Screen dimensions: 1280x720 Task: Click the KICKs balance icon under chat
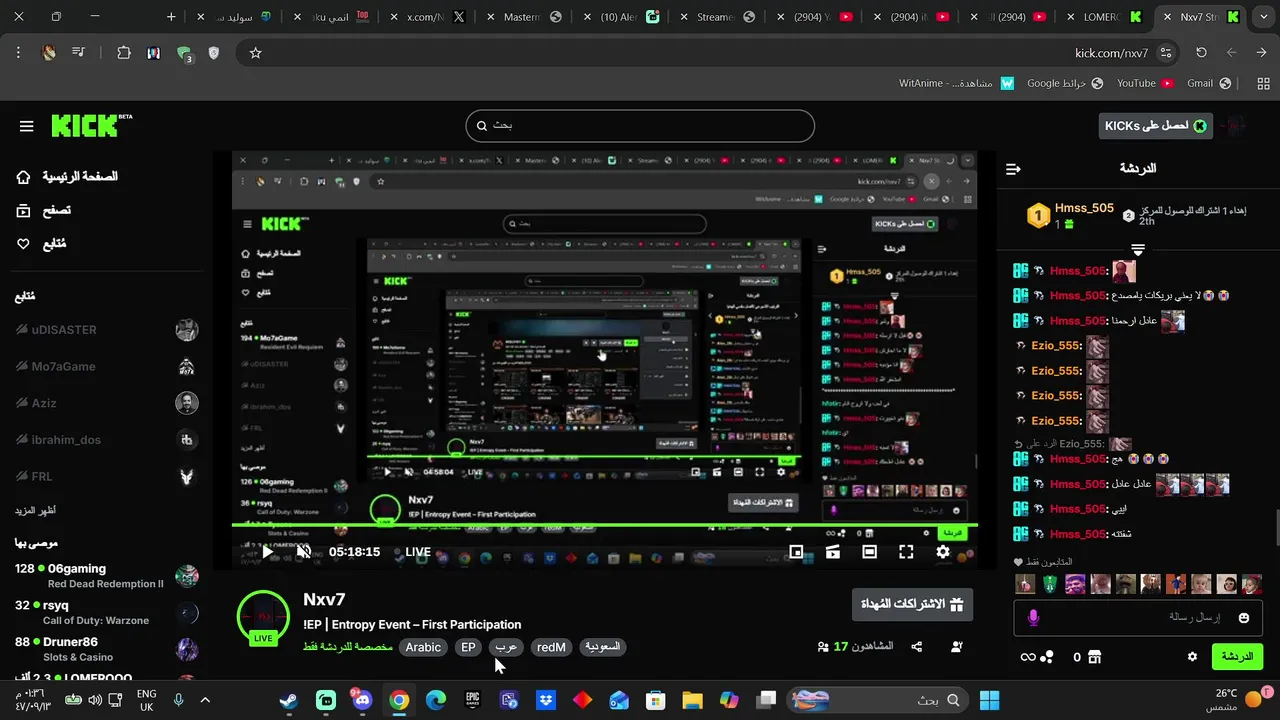point(1047,657)
